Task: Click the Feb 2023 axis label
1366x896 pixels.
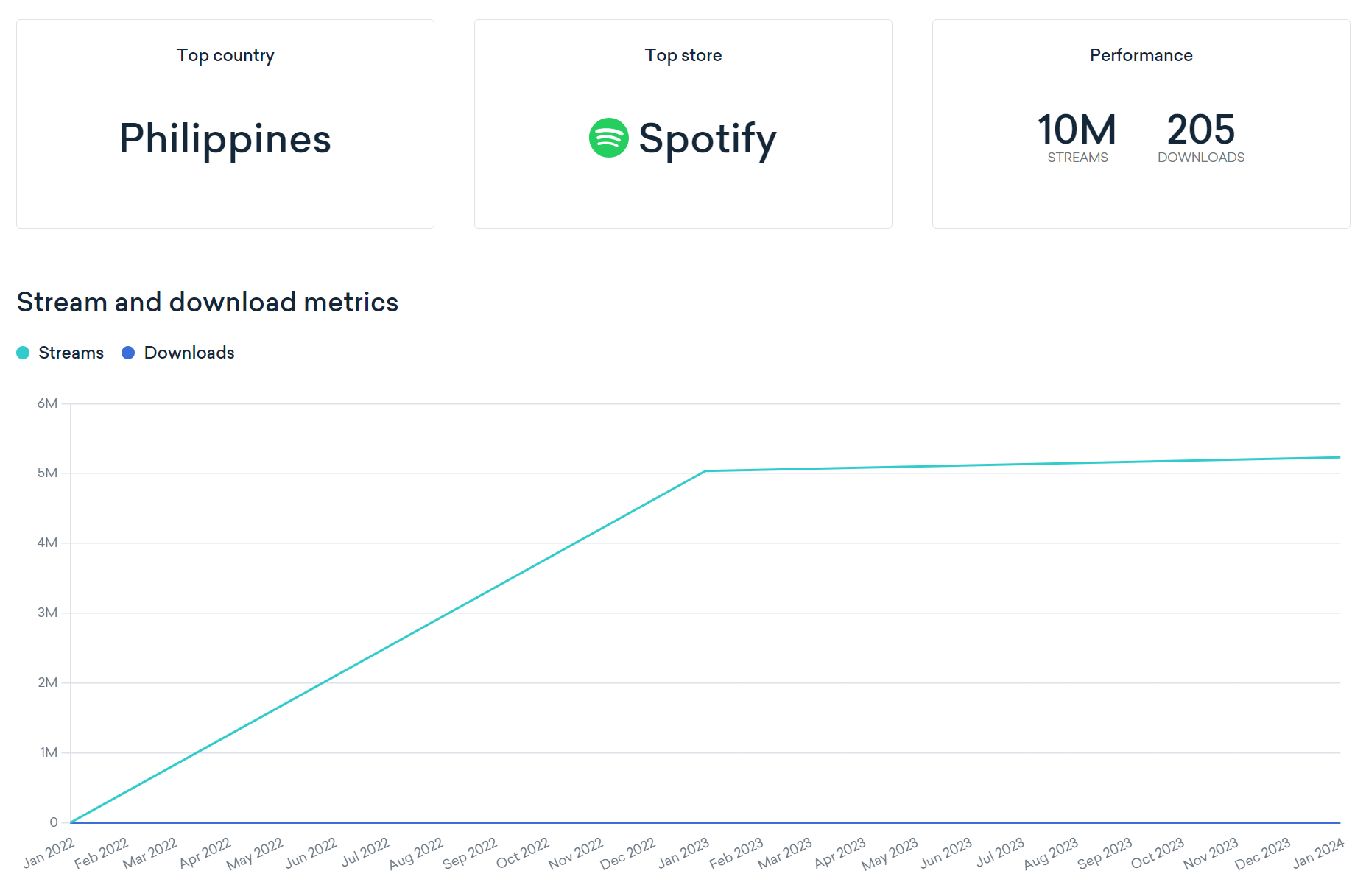Action: [736, 853]
